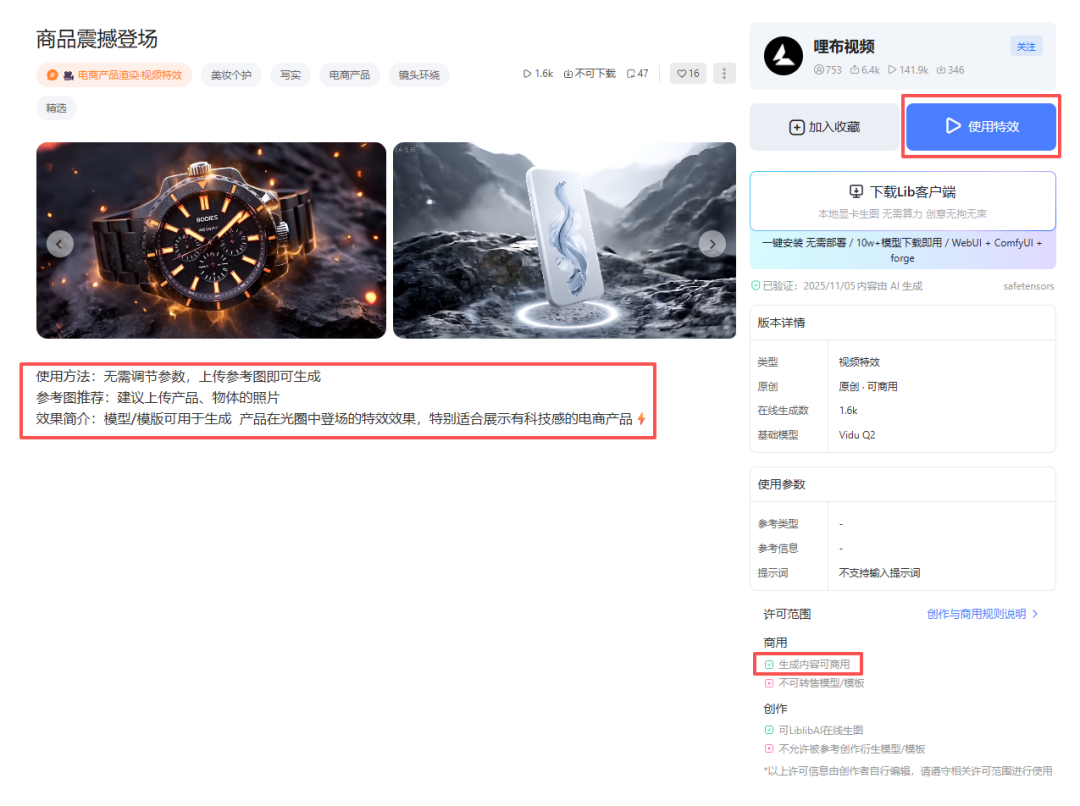Viewport: 1080px width, 806px height.
Task: Click the play count icon showing 1.6k
Action: point(527,73)
